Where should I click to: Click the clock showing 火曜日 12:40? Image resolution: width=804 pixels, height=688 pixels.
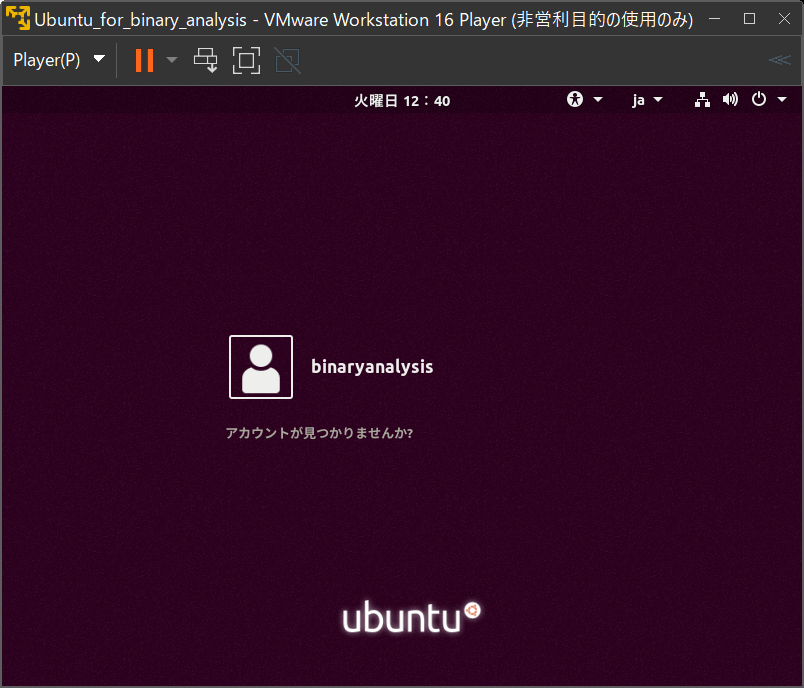coord(402,100)
